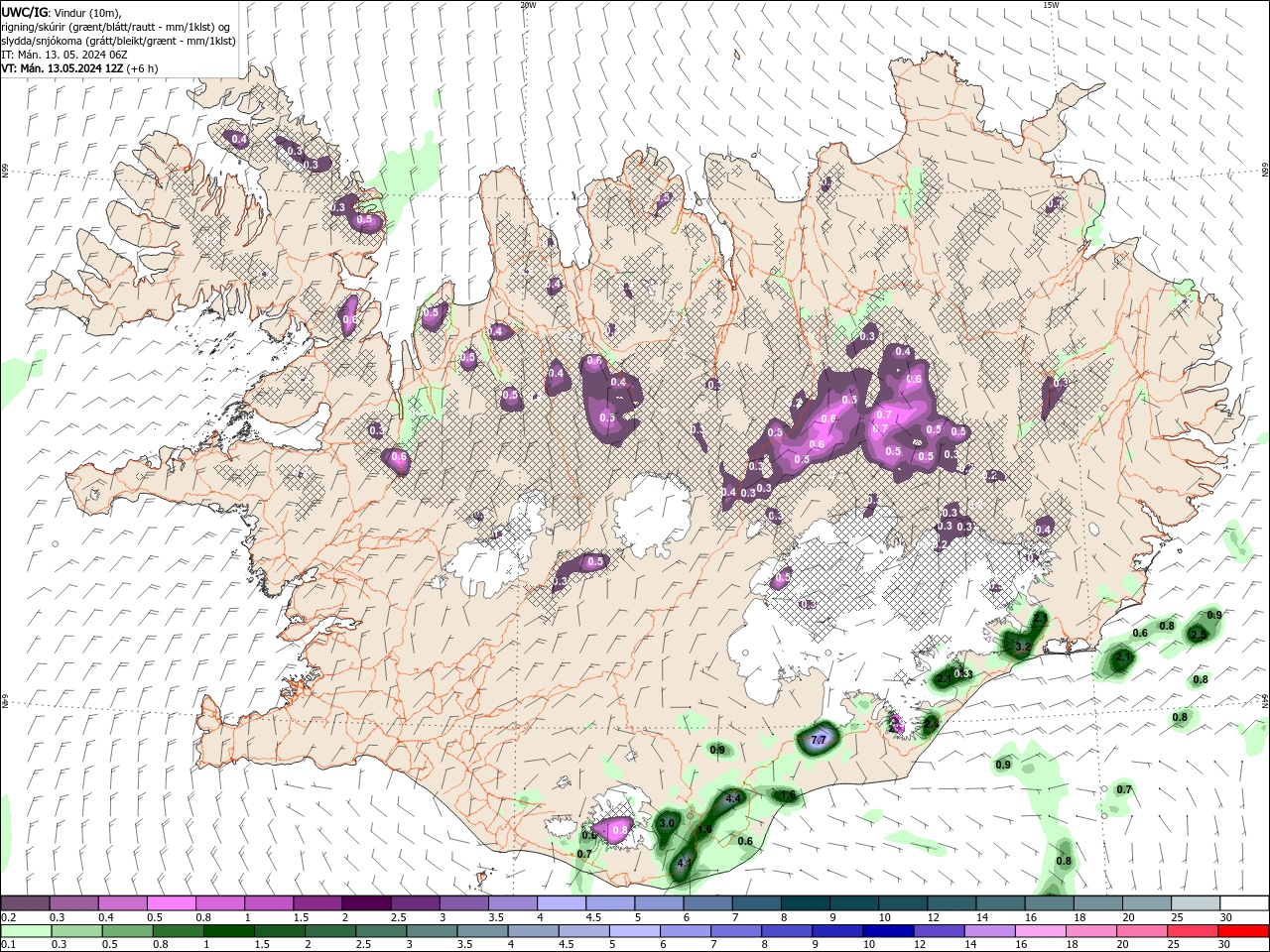
Task: Click the 2.4 rainfall value label
Action: [x=931, y=724]
